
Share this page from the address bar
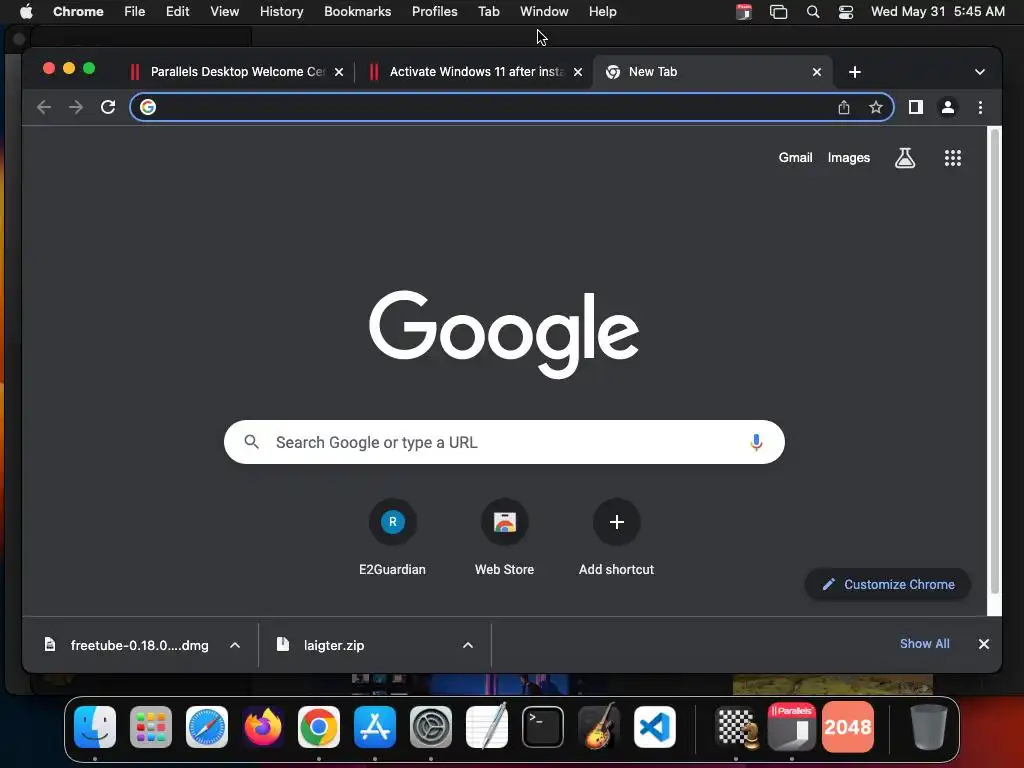[844, 107]
